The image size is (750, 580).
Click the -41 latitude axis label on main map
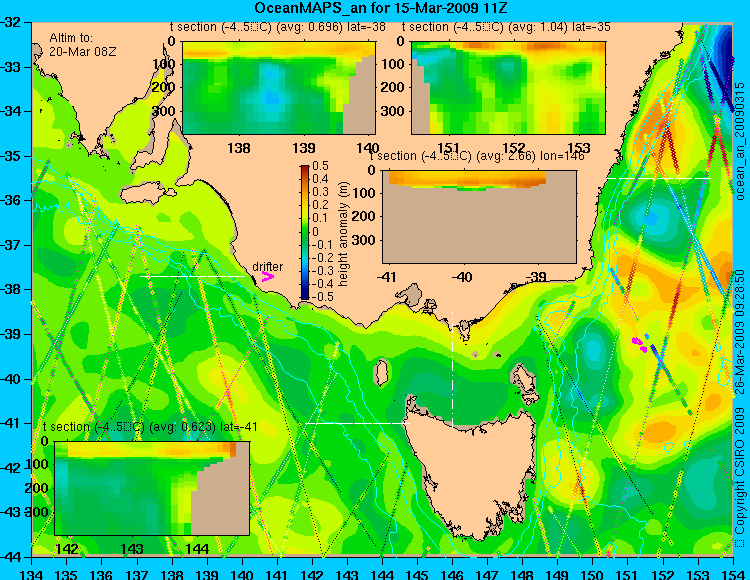(10, 423)
